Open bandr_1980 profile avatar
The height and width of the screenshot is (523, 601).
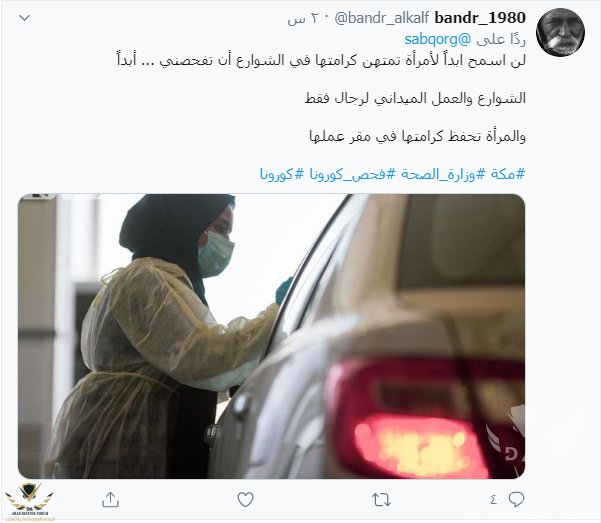(560, 32)
